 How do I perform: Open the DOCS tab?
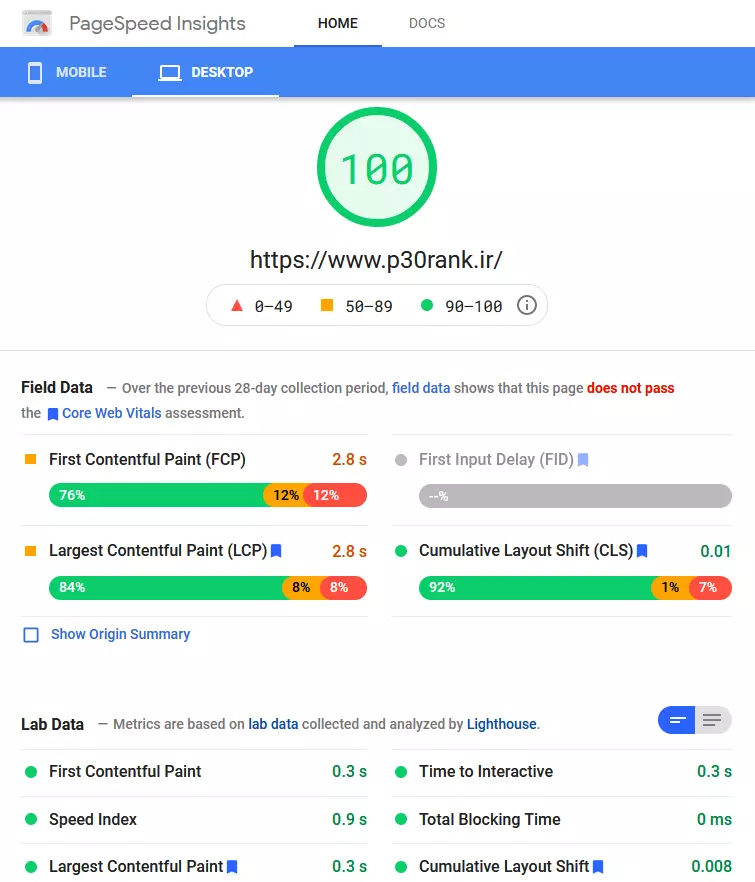(427, 23)
